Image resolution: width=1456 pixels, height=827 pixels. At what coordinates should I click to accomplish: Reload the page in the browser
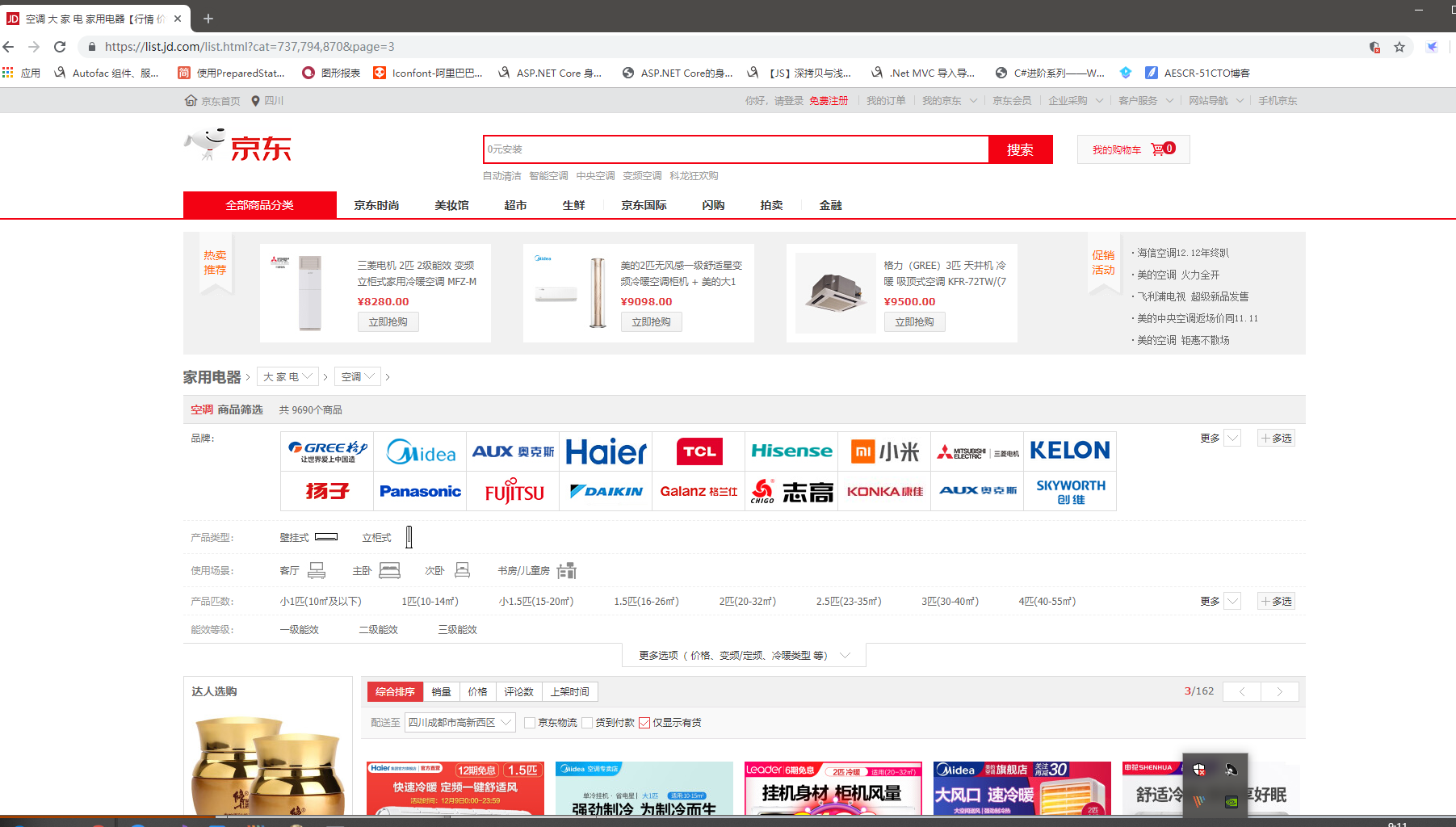(x=60, y=47)
